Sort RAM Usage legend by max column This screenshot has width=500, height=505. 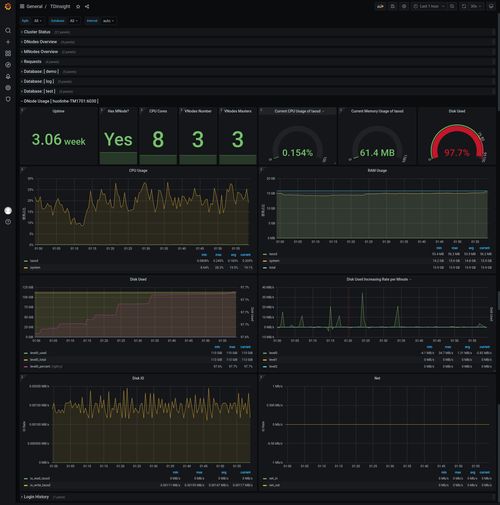click(455, 248)
